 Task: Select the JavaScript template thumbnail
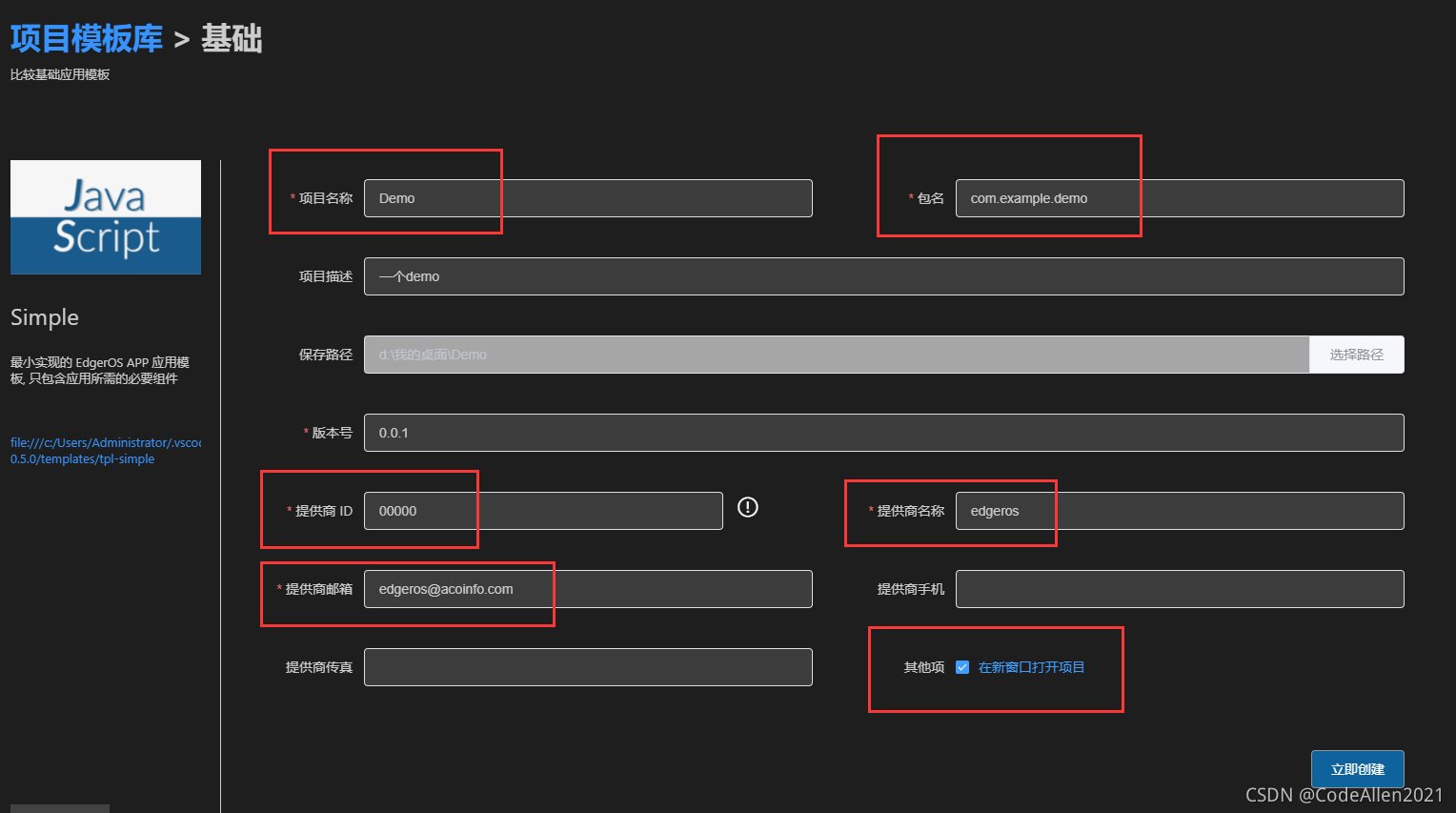(106, 217)
